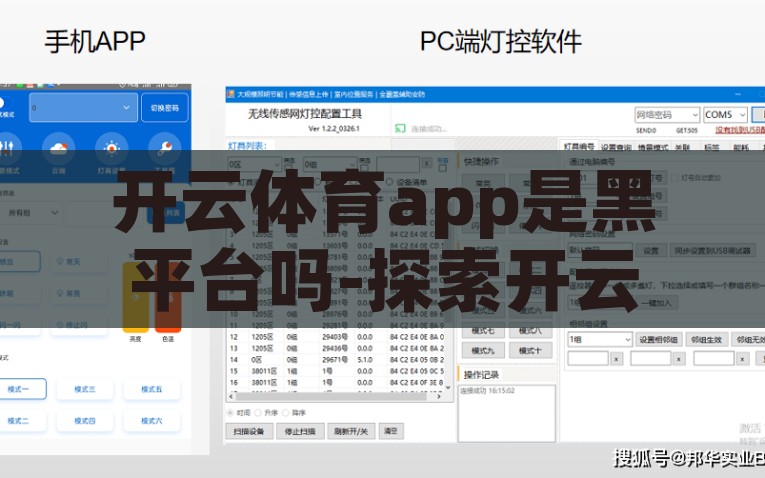Click the 清空 button
The height and width of the screenshot is (478, 765).
391,431
